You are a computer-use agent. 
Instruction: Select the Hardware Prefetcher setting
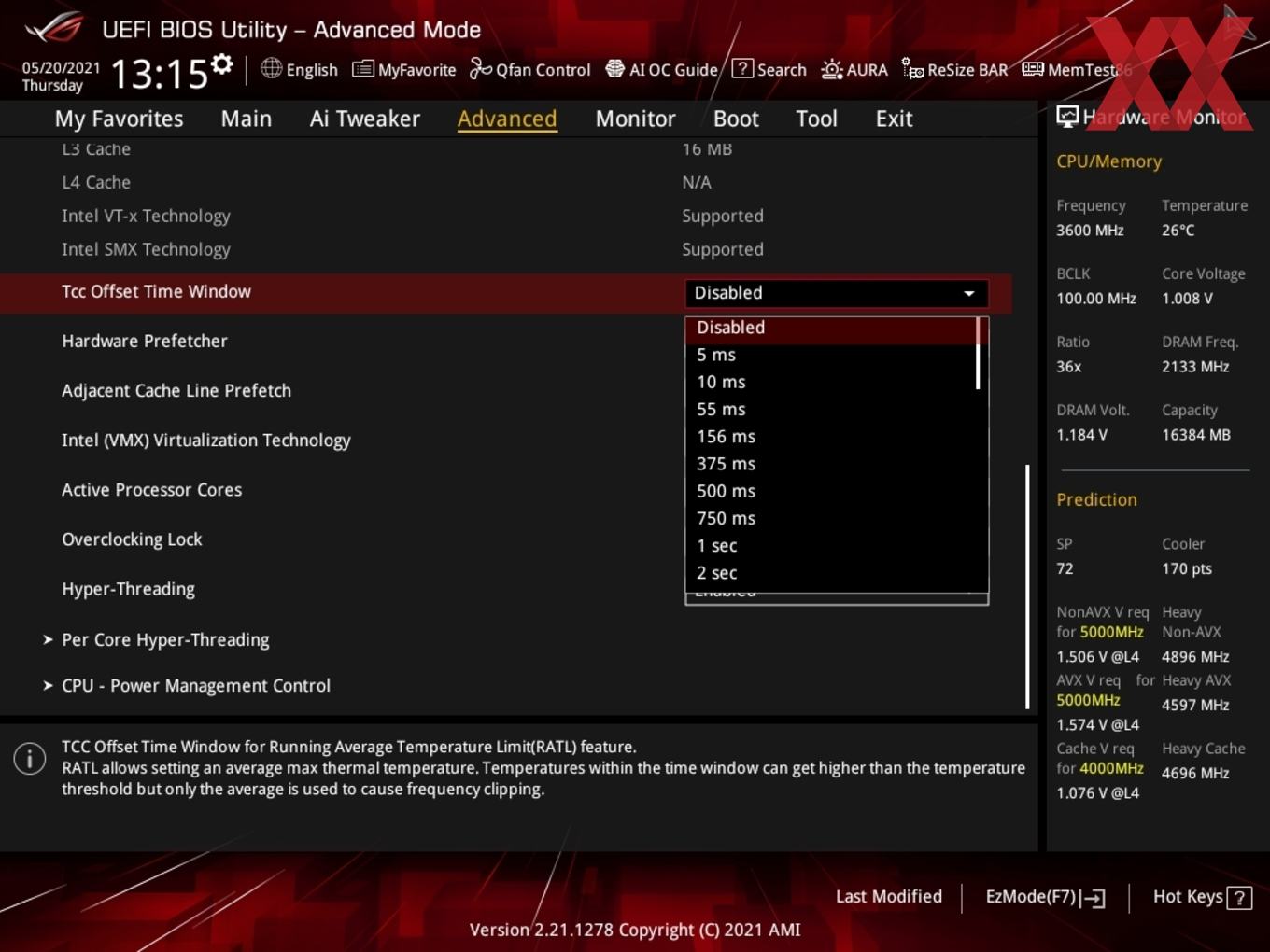click(x=145, y=341)
